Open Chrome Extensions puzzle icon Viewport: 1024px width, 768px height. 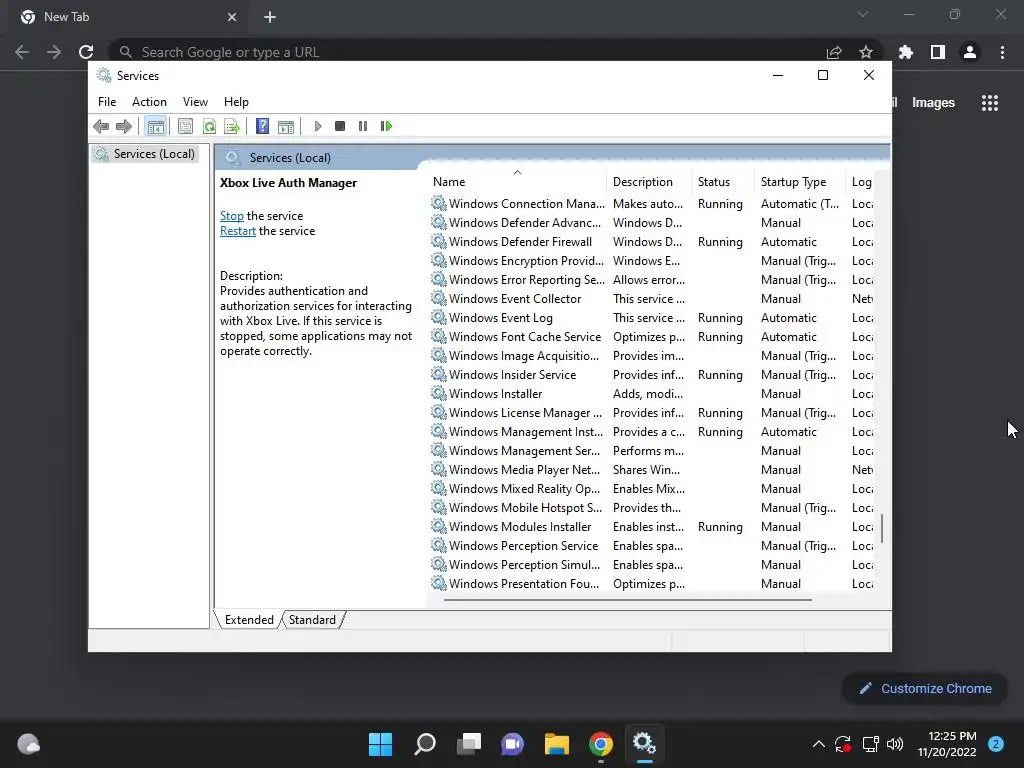[x=906, y=52]
